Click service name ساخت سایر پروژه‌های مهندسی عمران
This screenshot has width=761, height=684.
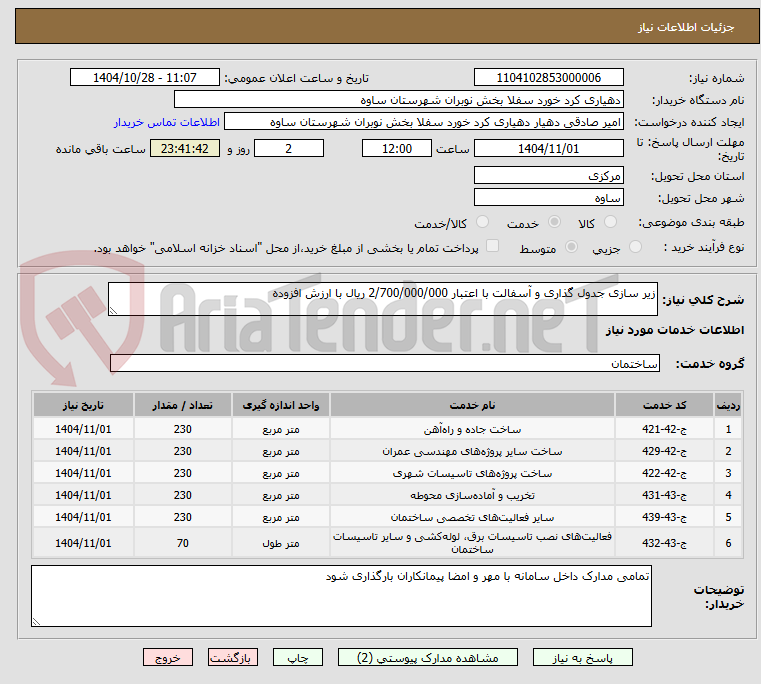point(472,451)
